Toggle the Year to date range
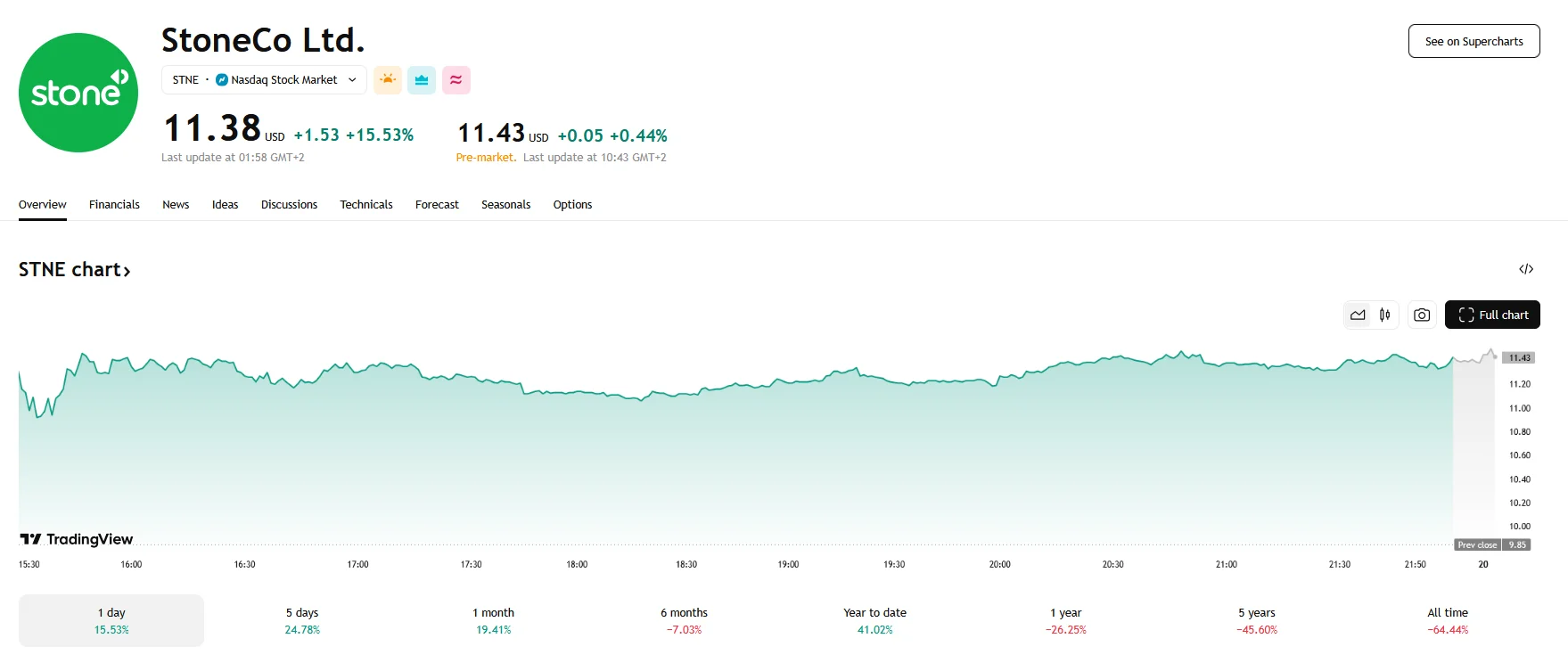Viewport: 1568px width, 671px height. (874, 620)
